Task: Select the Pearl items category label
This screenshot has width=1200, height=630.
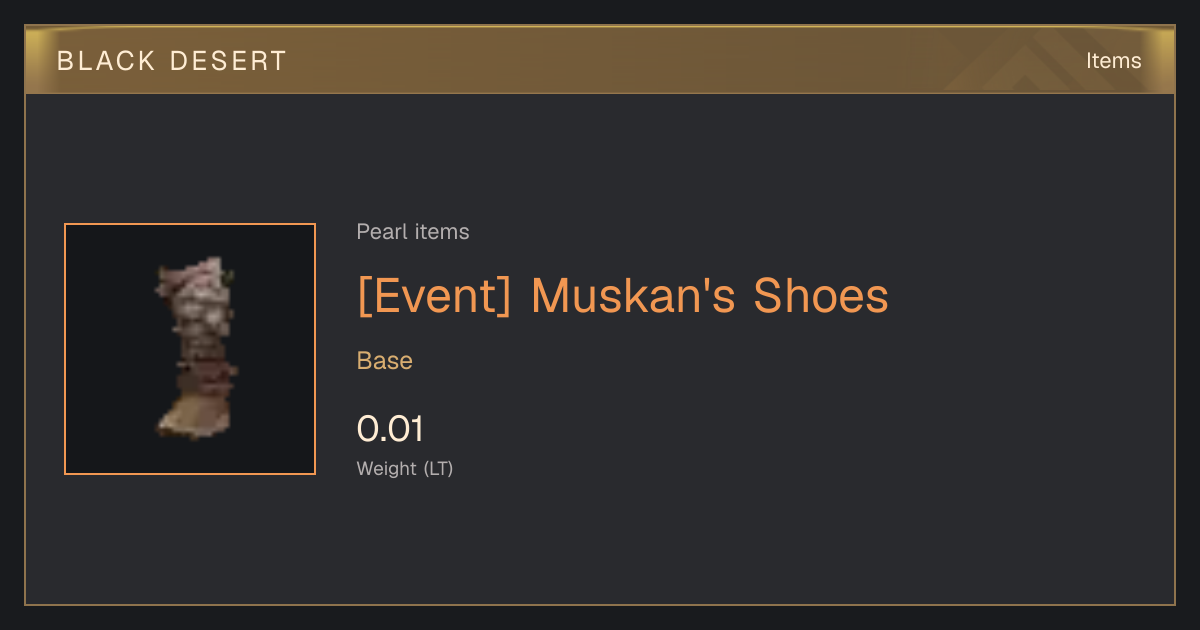Action: [413, 232]
